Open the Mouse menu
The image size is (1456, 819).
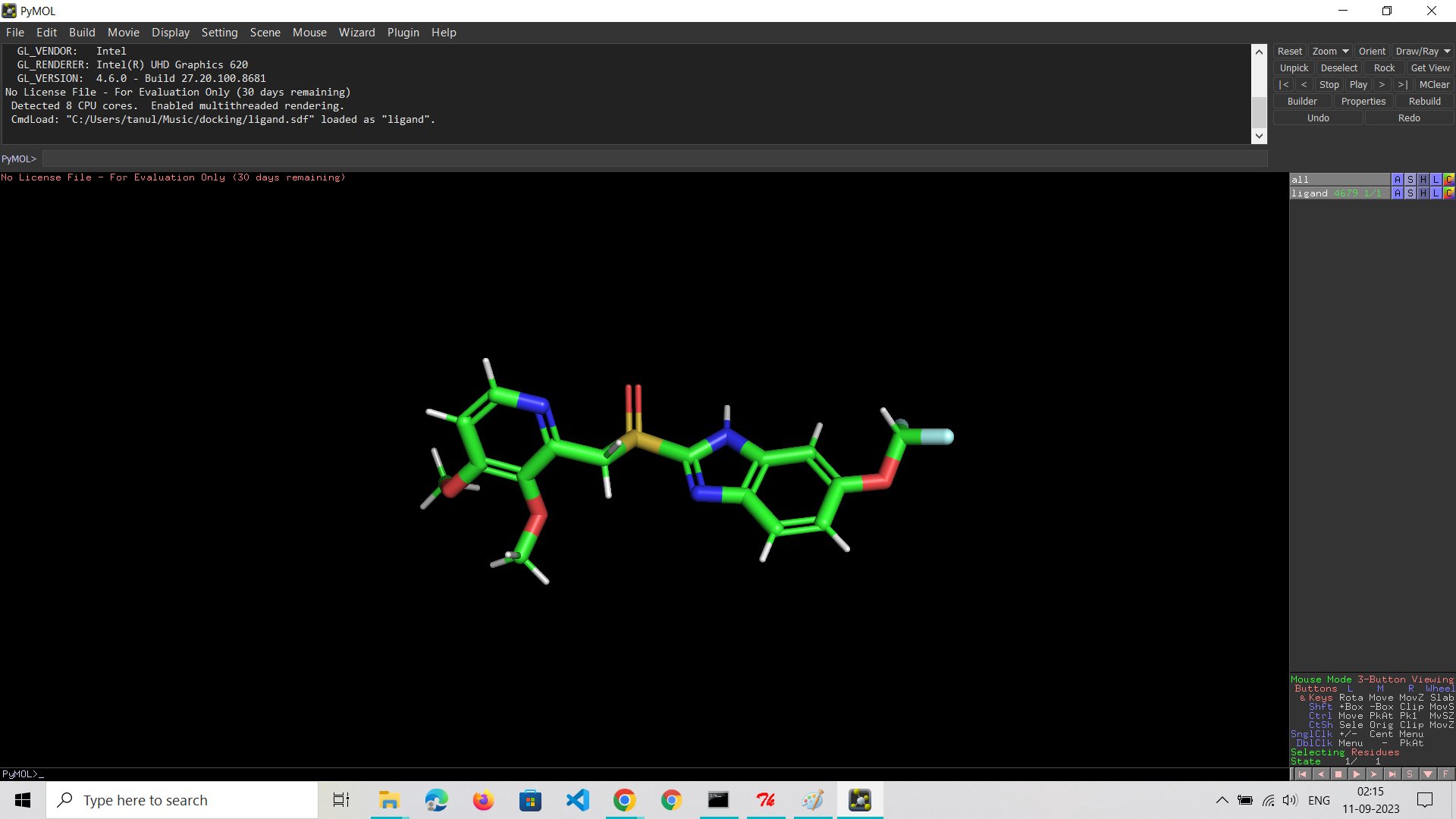click(x=309, y=33)
